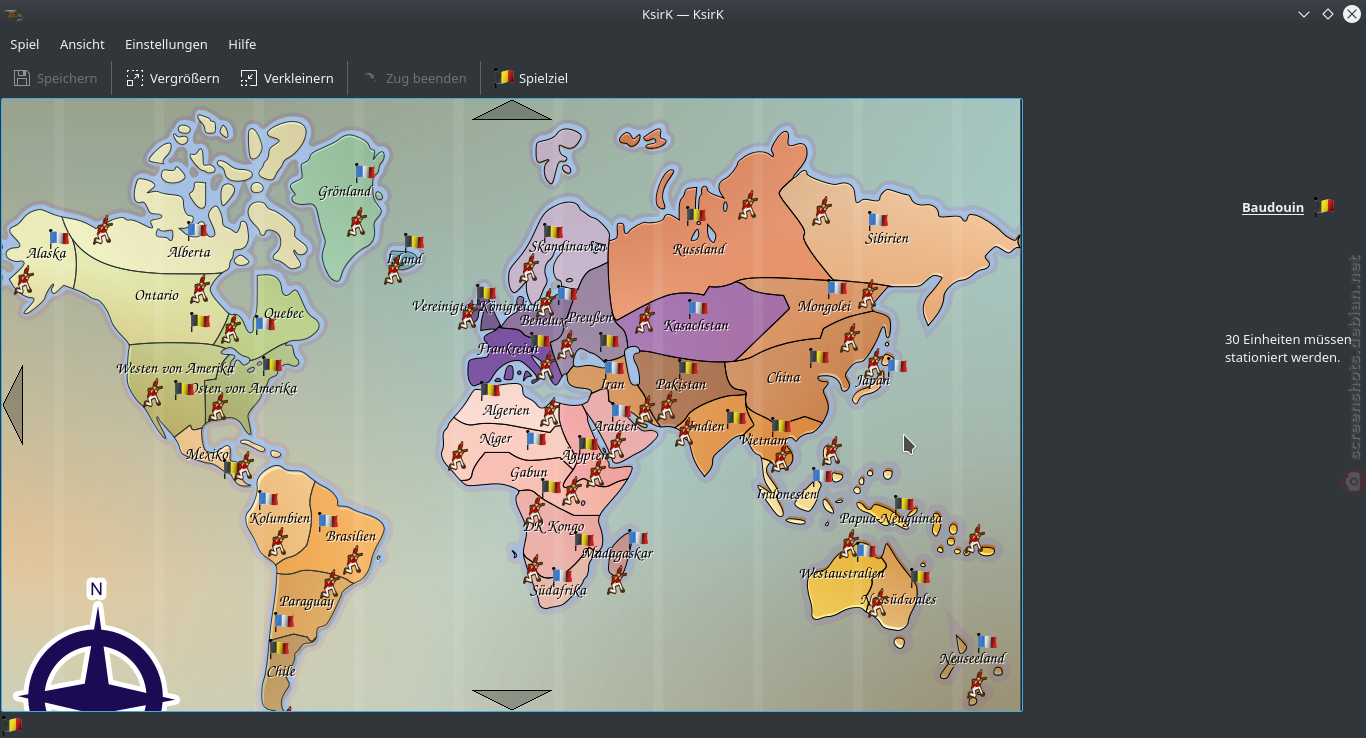Click the KsirK application icon in title bar
This screenshot has height=738, width=1366.
pos(14,14)
